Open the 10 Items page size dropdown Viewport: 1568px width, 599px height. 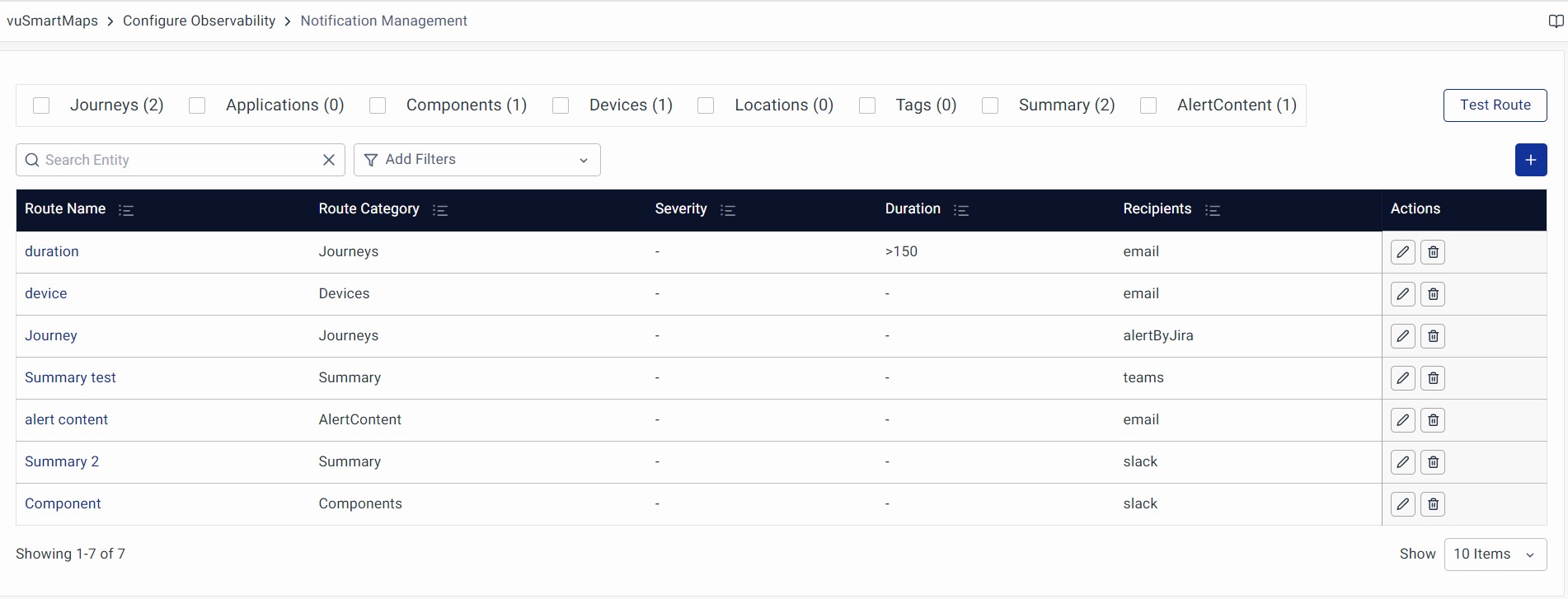pyautogui.click(x=1495, y=555)
